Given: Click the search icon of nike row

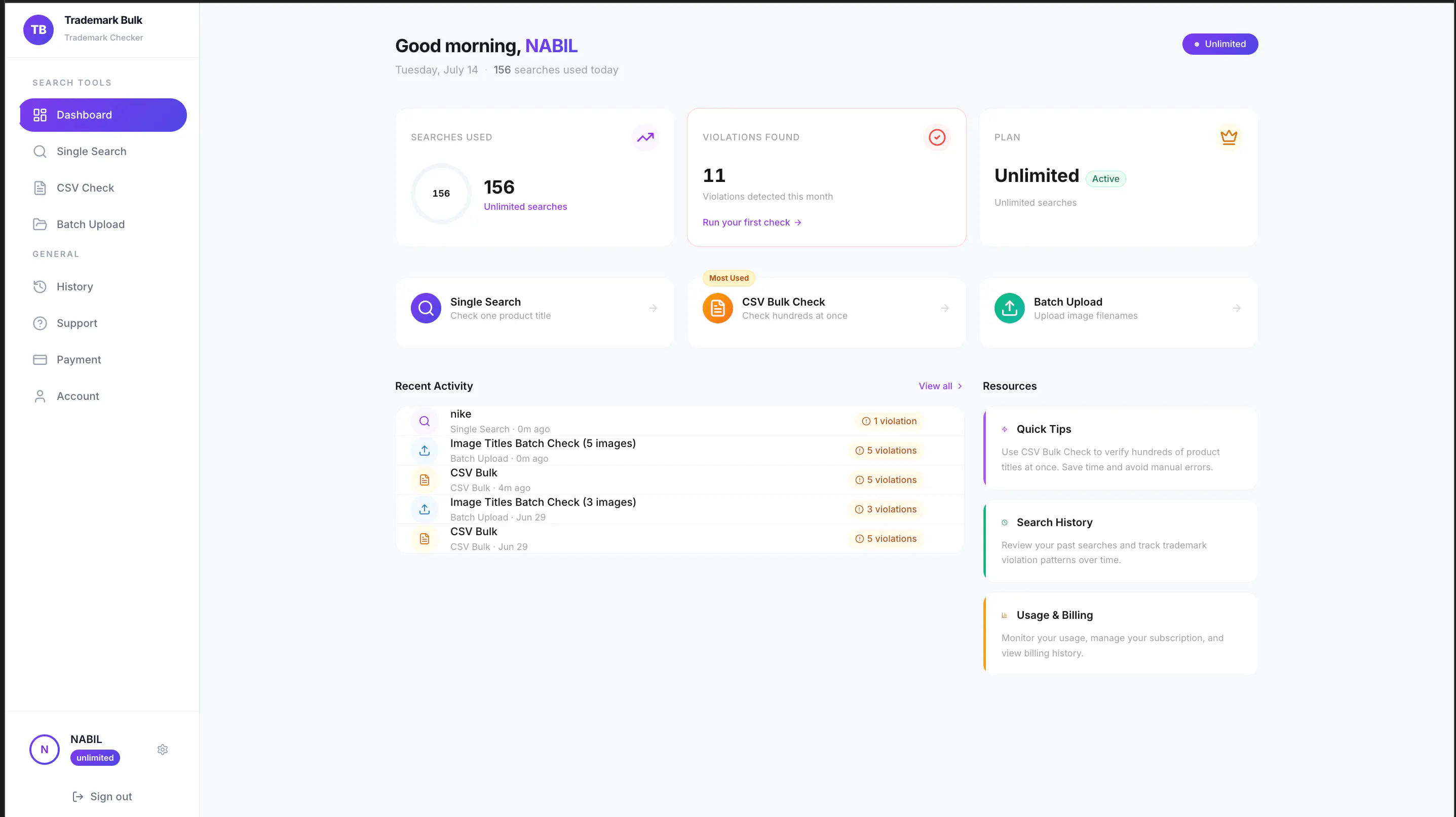Looking at the screenshot, I should tap(425, 421).
